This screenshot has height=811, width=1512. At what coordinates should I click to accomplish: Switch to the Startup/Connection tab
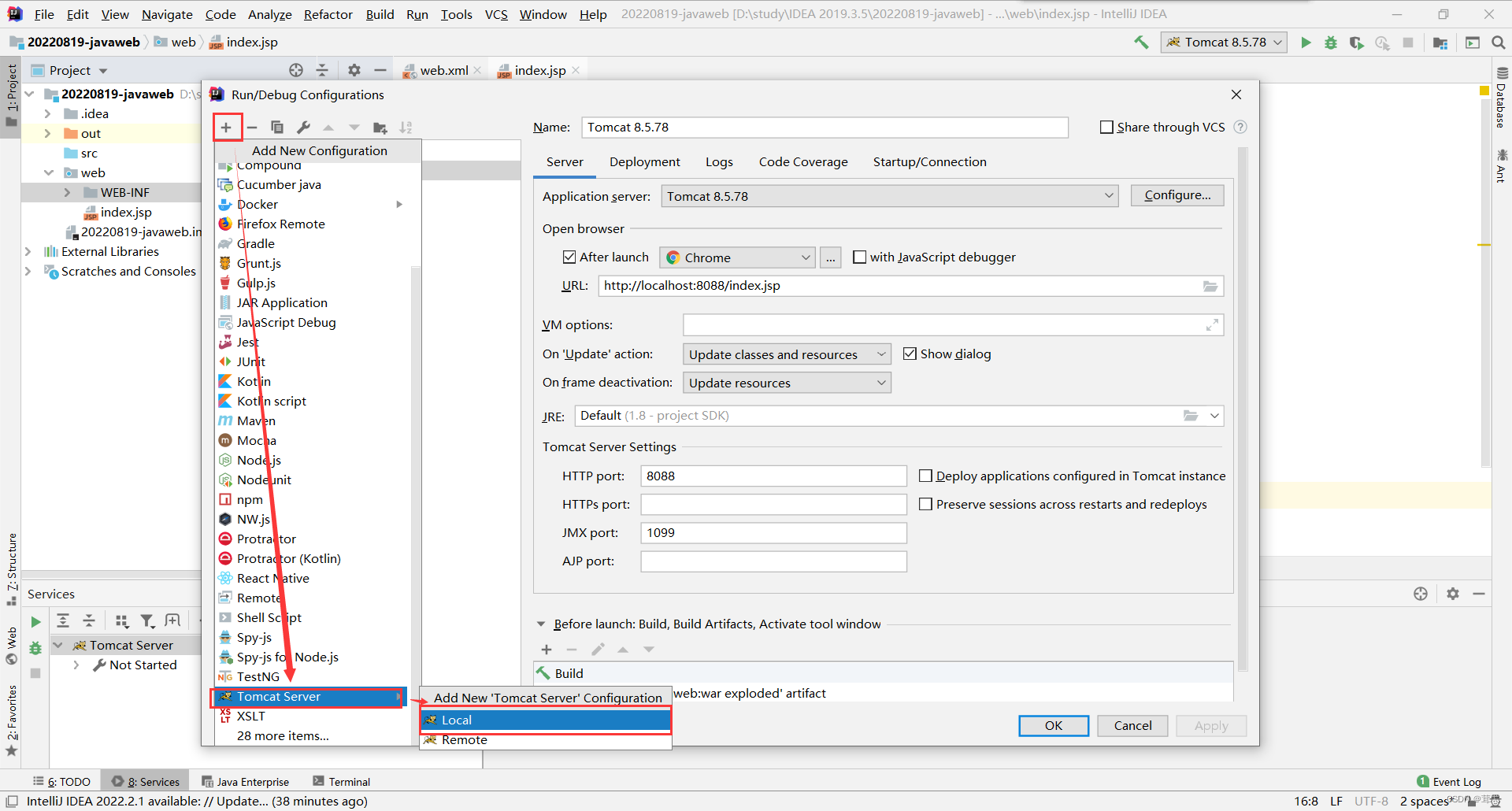[x=929, y=161]
